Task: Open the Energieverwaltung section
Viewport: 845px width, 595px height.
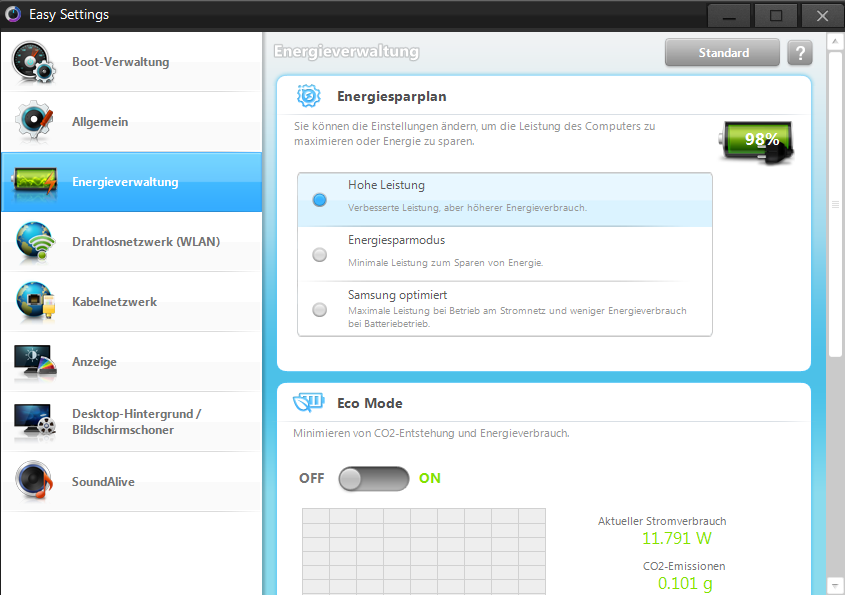Action: click(x=131, y=182)
